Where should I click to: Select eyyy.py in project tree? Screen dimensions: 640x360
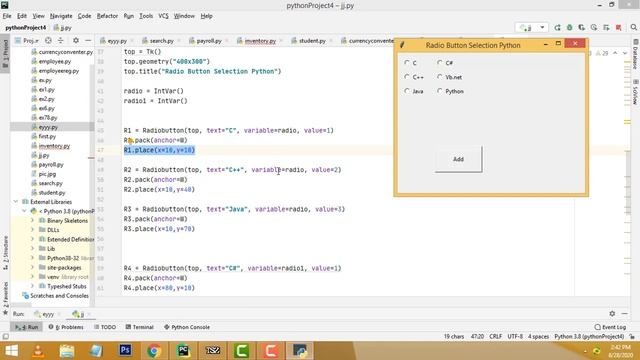click(48, 127)
